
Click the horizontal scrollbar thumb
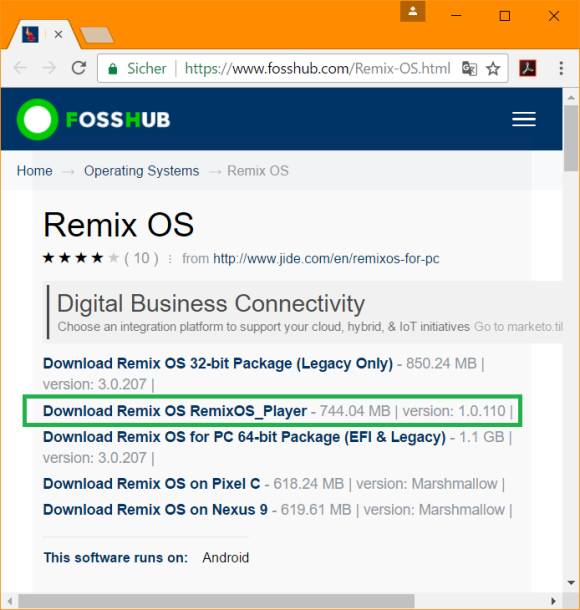[216, 601]
